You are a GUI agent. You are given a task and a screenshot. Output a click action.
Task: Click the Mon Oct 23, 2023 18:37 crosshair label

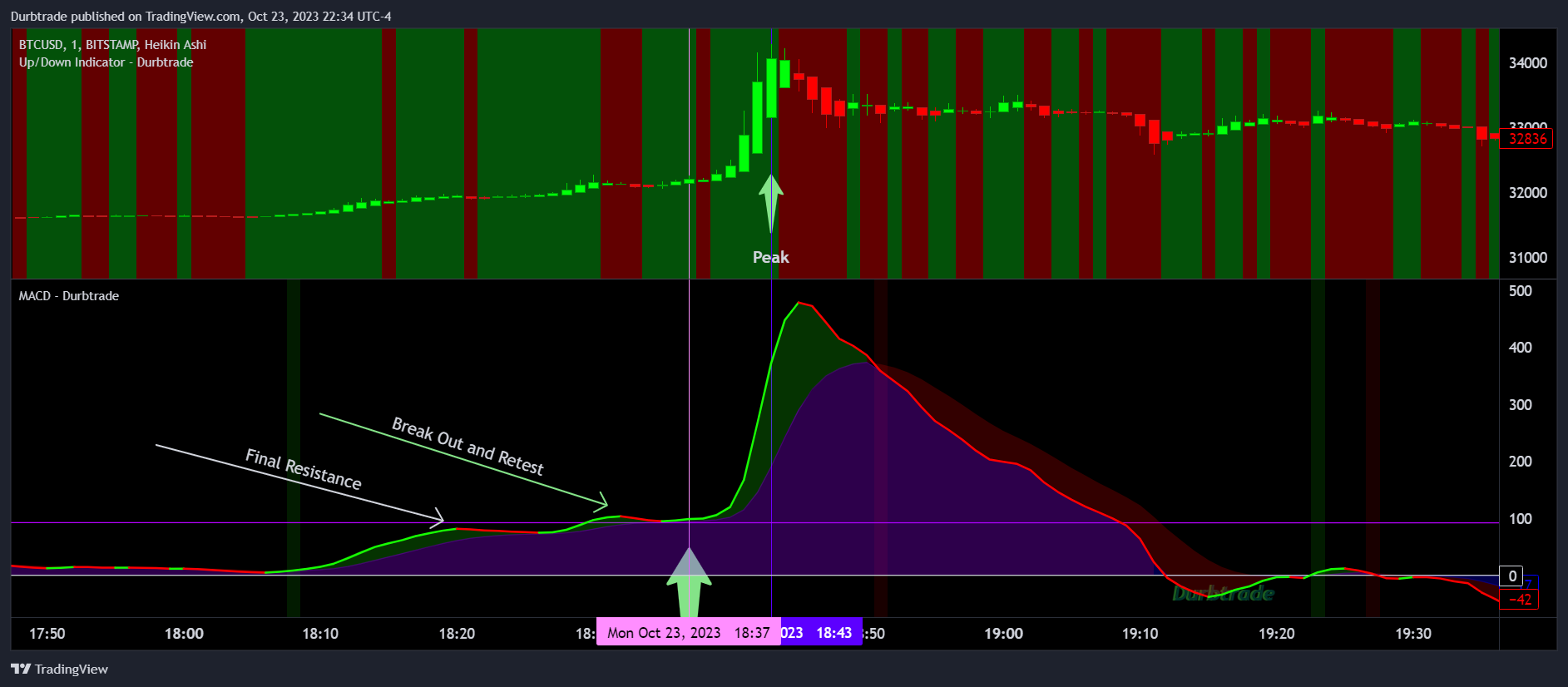pyautogui.click(x=689, y=633)
